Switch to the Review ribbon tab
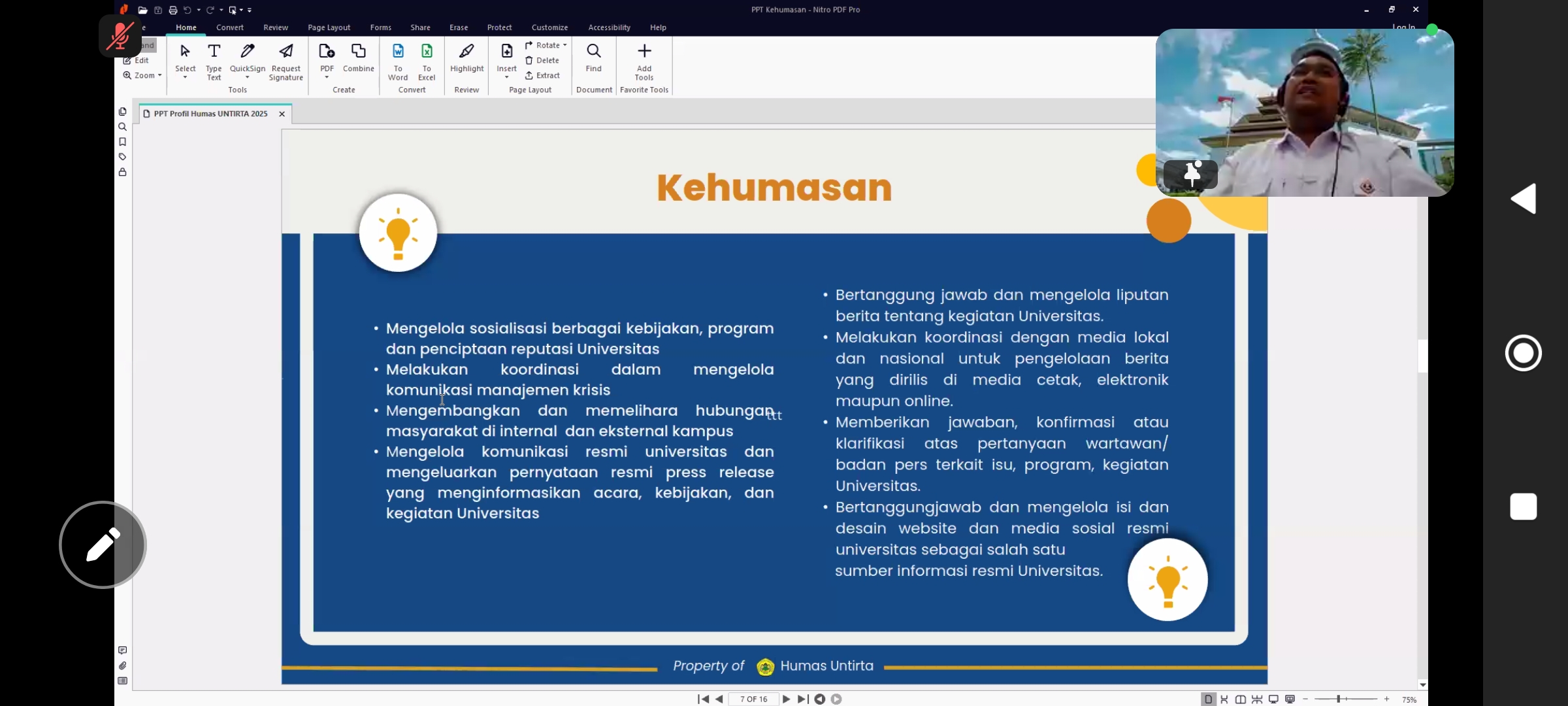1568x706 pixels. (x=276, y=27)
